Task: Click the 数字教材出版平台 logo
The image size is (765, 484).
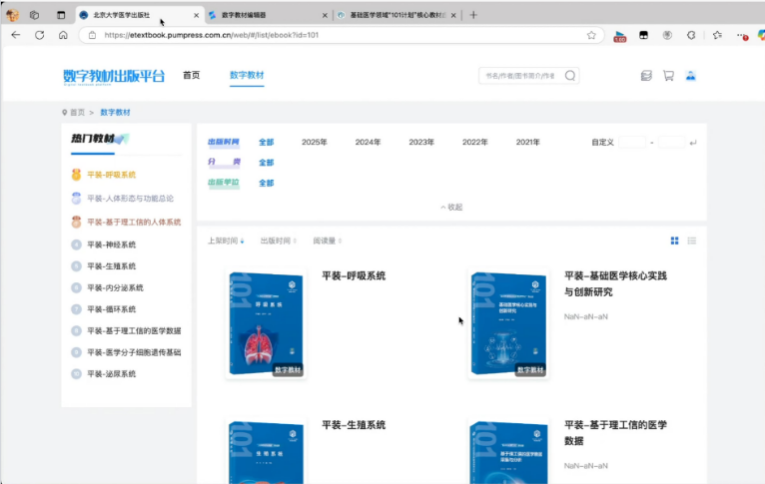Action: pyautogui.click(x=114, y=77)
